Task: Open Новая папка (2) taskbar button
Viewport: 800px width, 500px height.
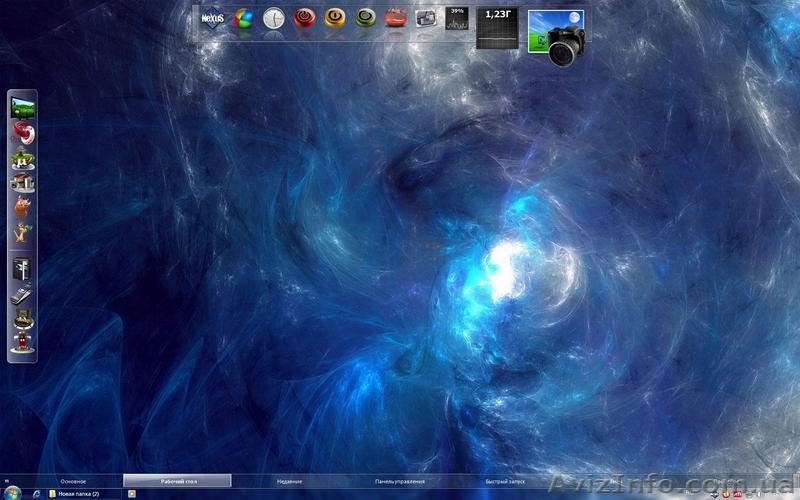Action: coord(80,494)
